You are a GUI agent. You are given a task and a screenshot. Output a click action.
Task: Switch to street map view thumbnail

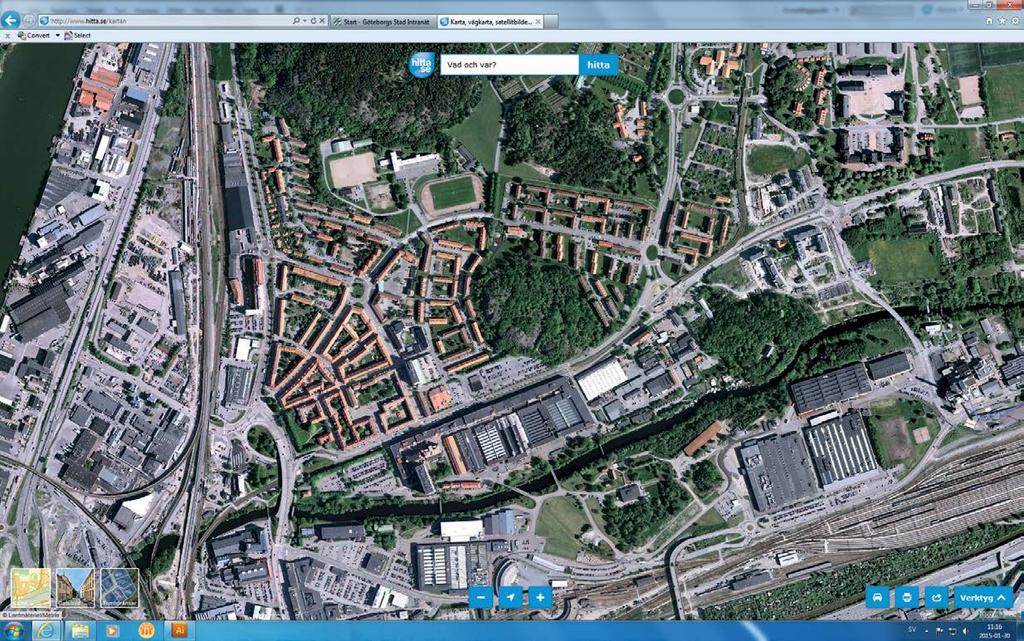(x=31, y=588)
